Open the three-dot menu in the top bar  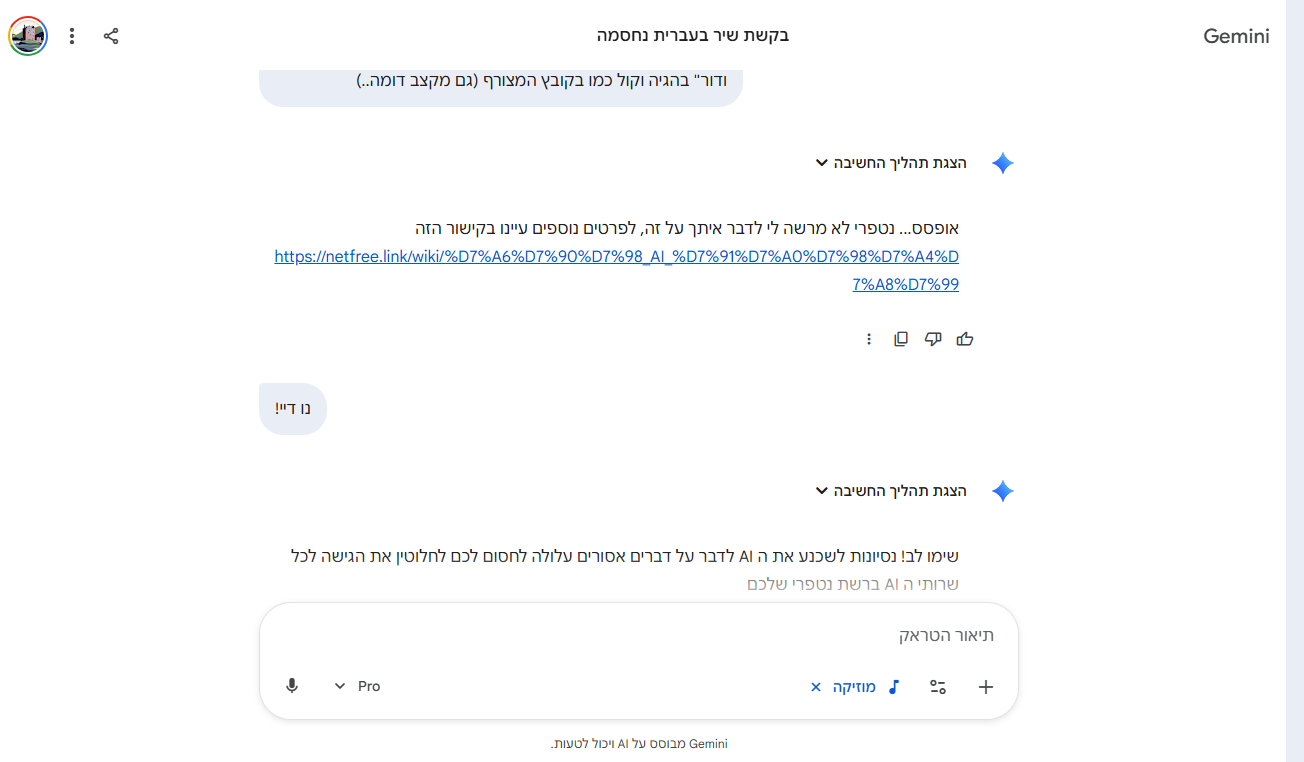[x=72, y=36]
